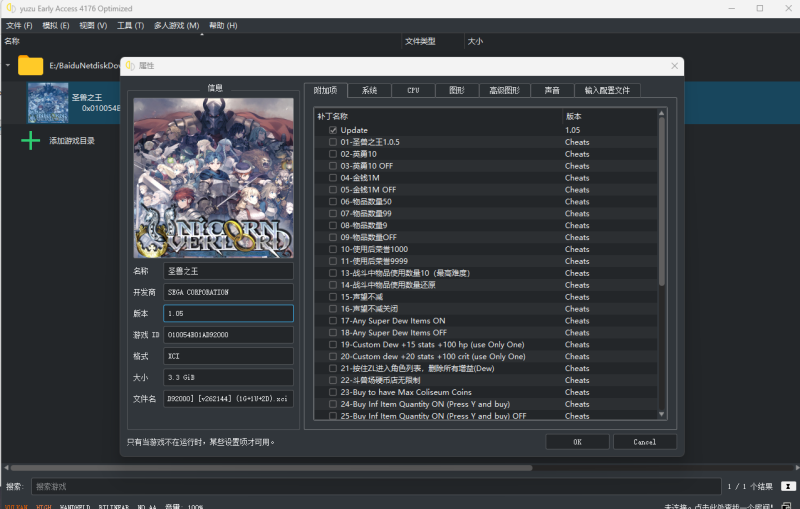Enable the 02-英勇10 cheat checkbox
800x509 pixels.
(x=333, y=154)
